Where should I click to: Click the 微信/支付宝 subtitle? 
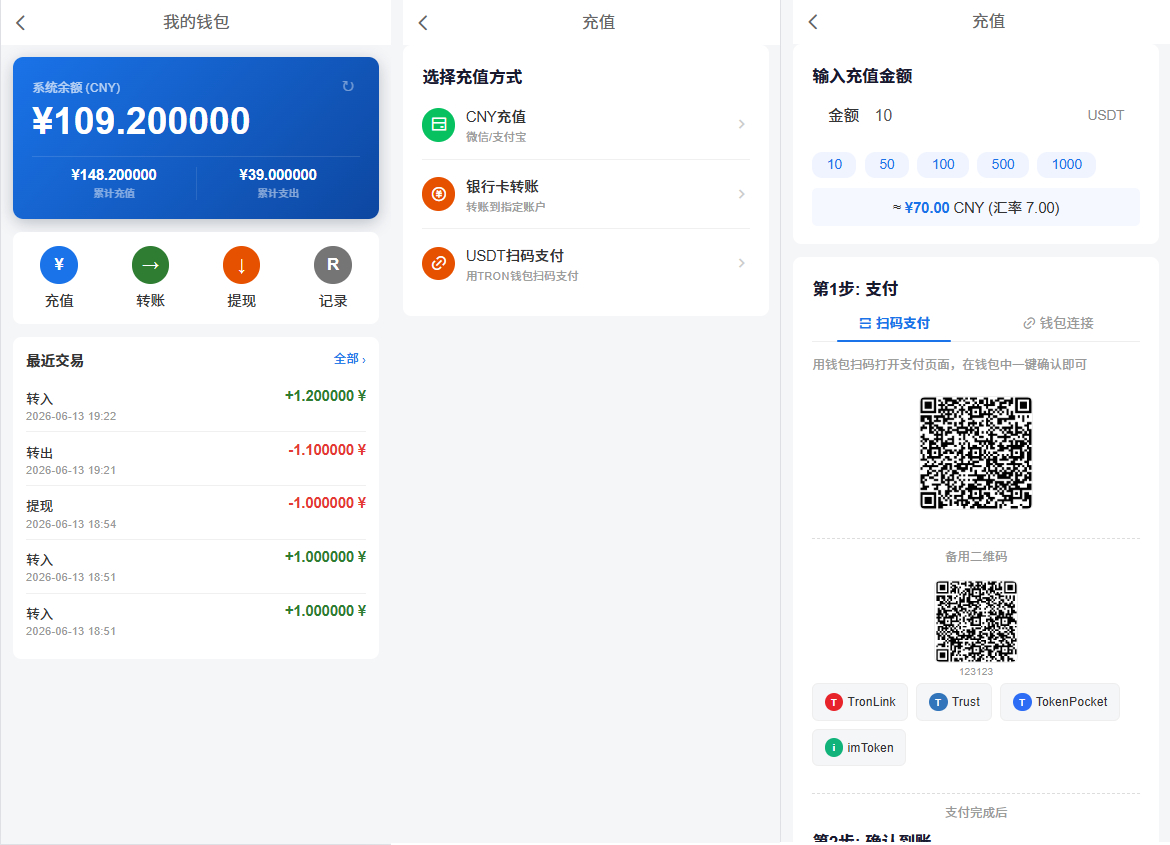click(496, 137)
